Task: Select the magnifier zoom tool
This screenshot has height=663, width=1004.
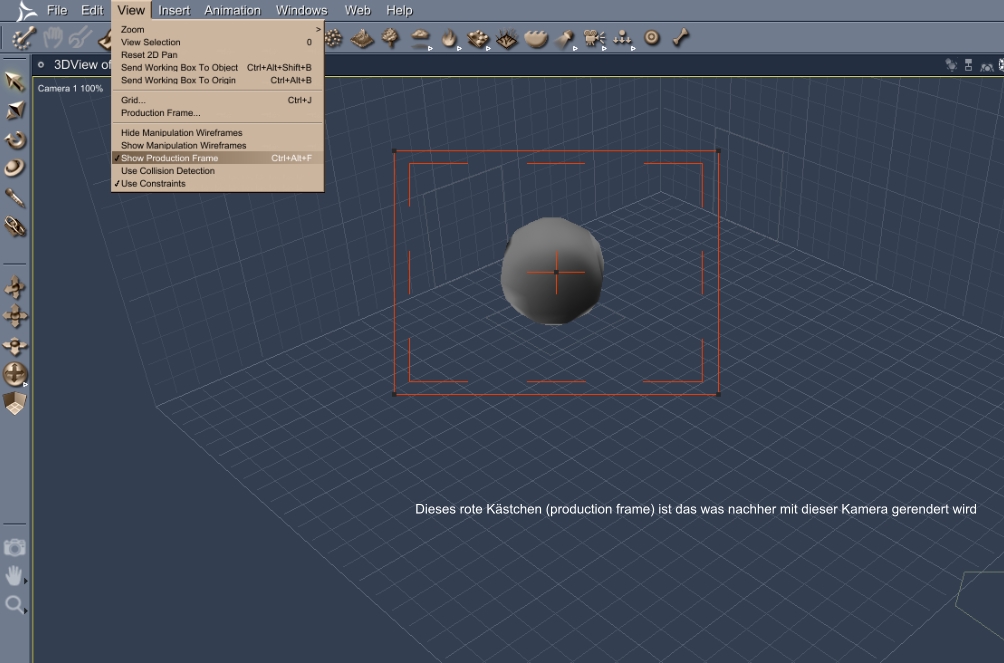Action: [13, 604]
